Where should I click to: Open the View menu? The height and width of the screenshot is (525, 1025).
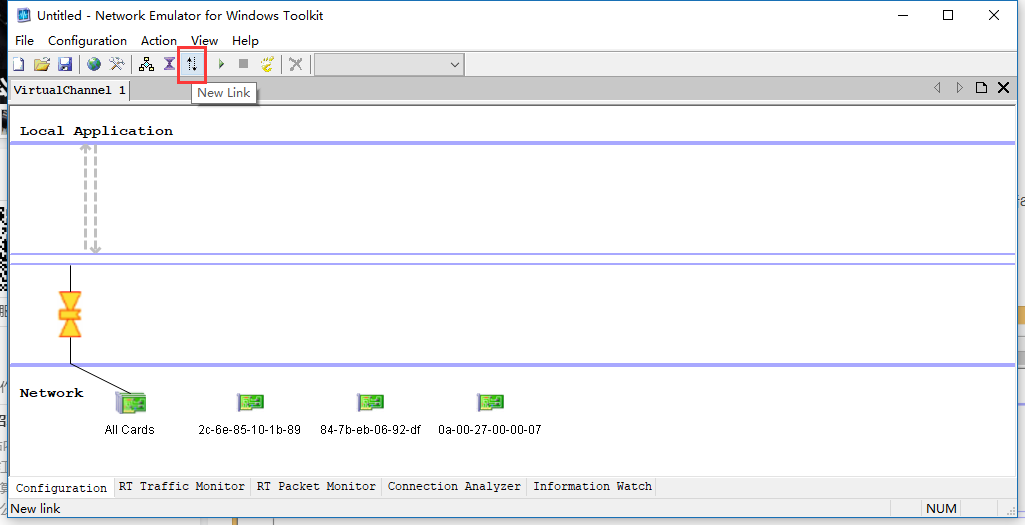(205, 41)
